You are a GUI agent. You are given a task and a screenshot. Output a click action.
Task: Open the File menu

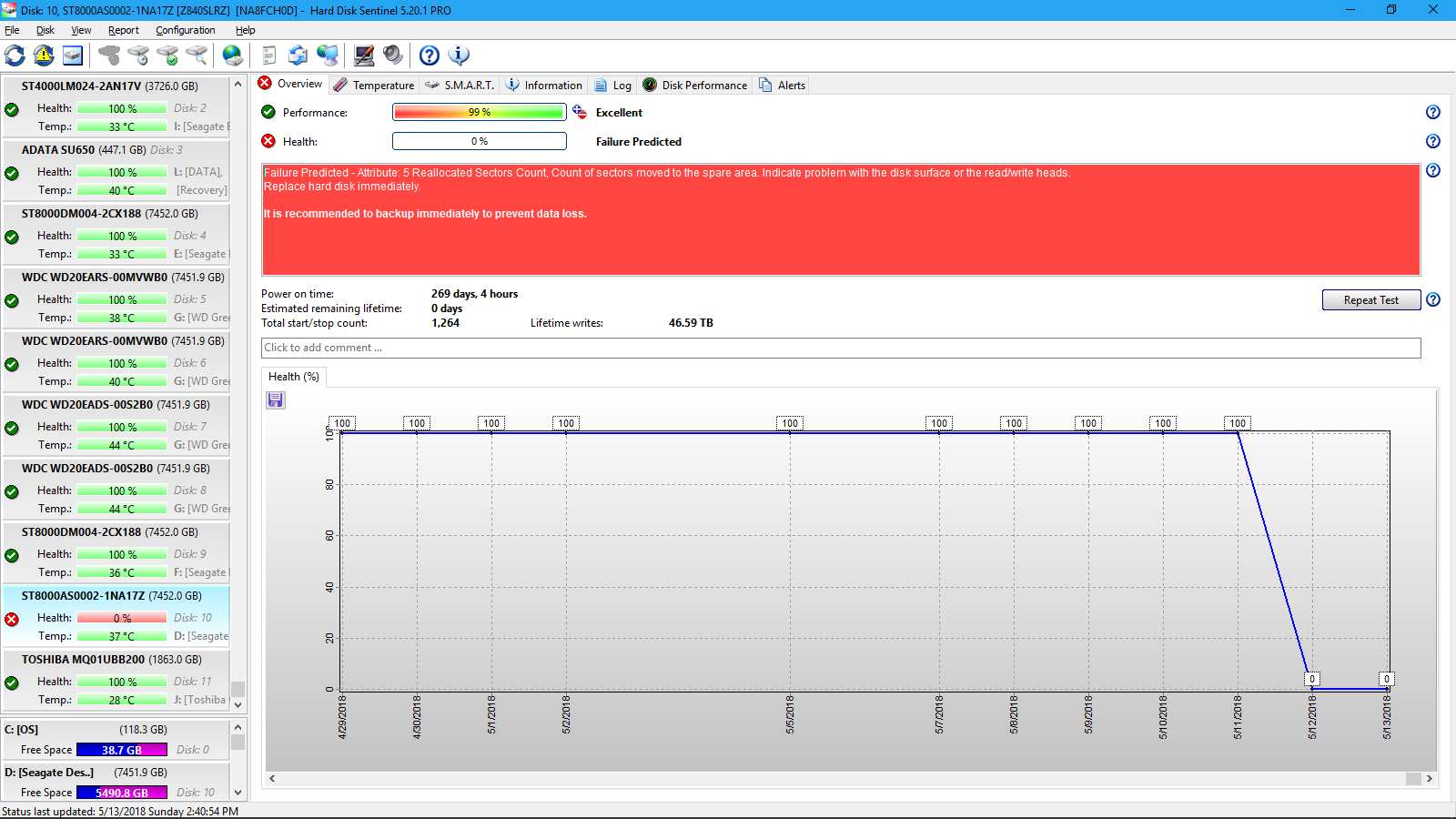click(12, 30)
